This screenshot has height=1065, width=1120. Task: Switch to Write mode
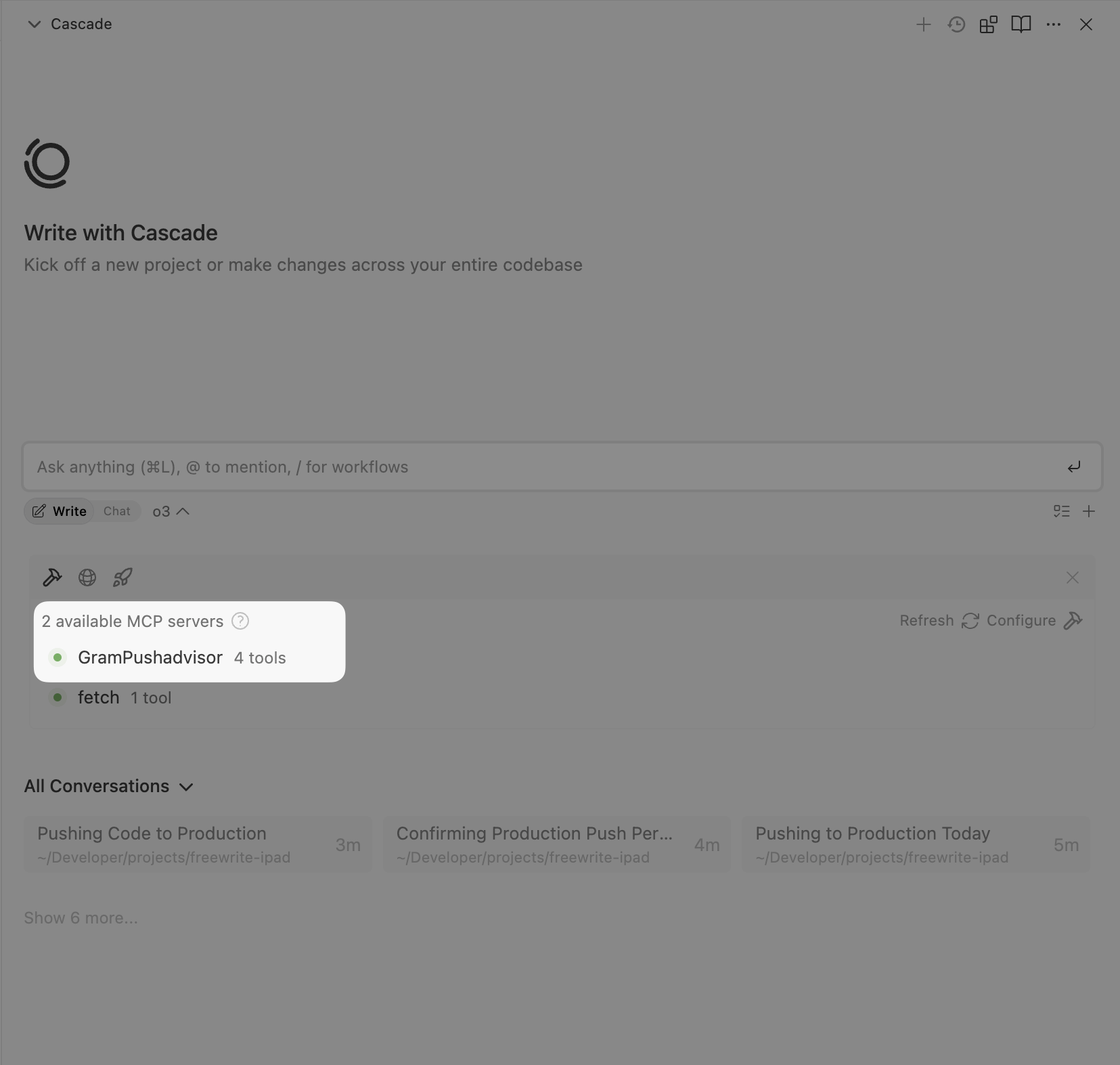point(60,511)
